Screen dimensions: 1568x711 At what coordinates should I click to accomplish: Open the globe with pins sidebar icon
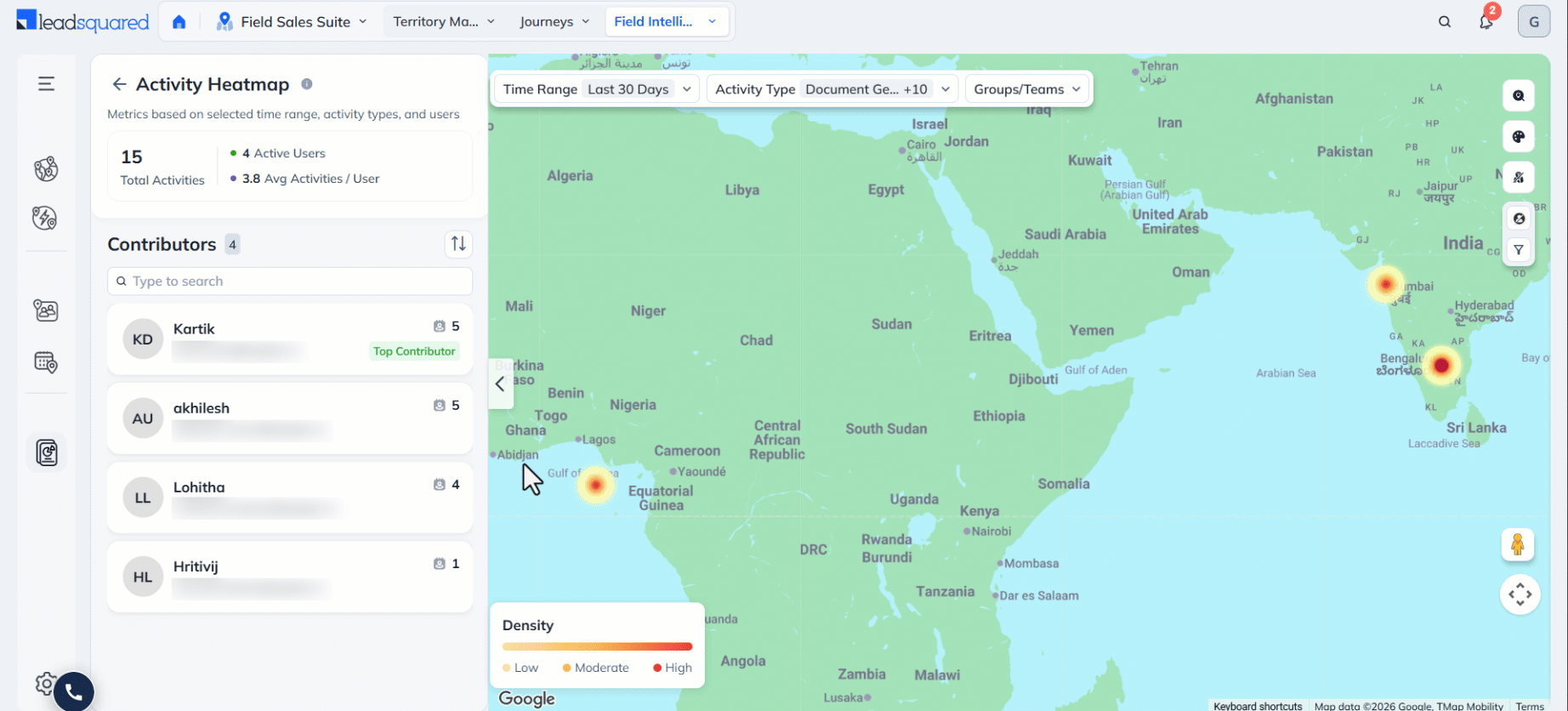click(x=46, y=169)
